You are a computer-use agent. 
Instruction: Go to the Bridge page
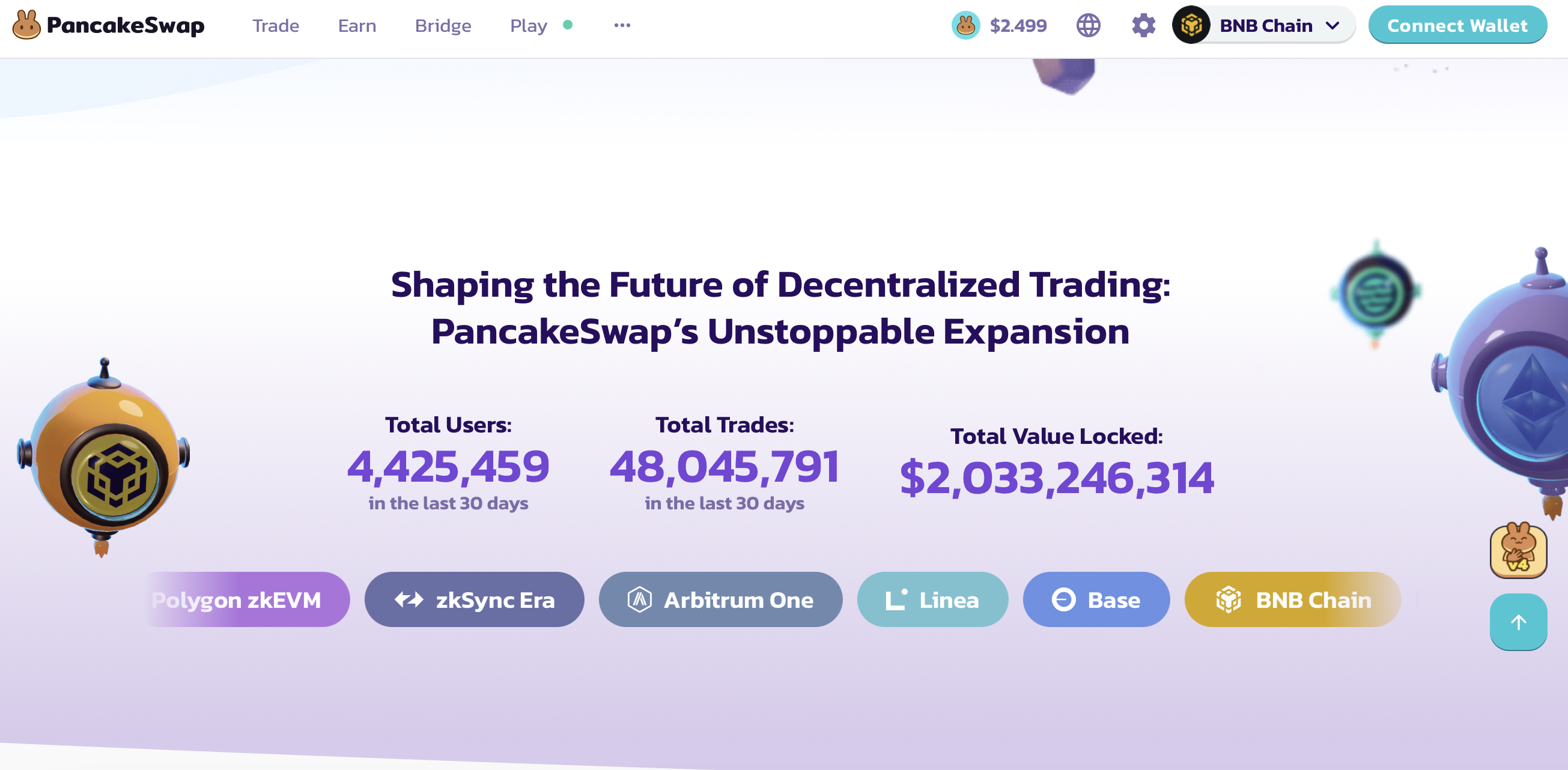point(443,26)
